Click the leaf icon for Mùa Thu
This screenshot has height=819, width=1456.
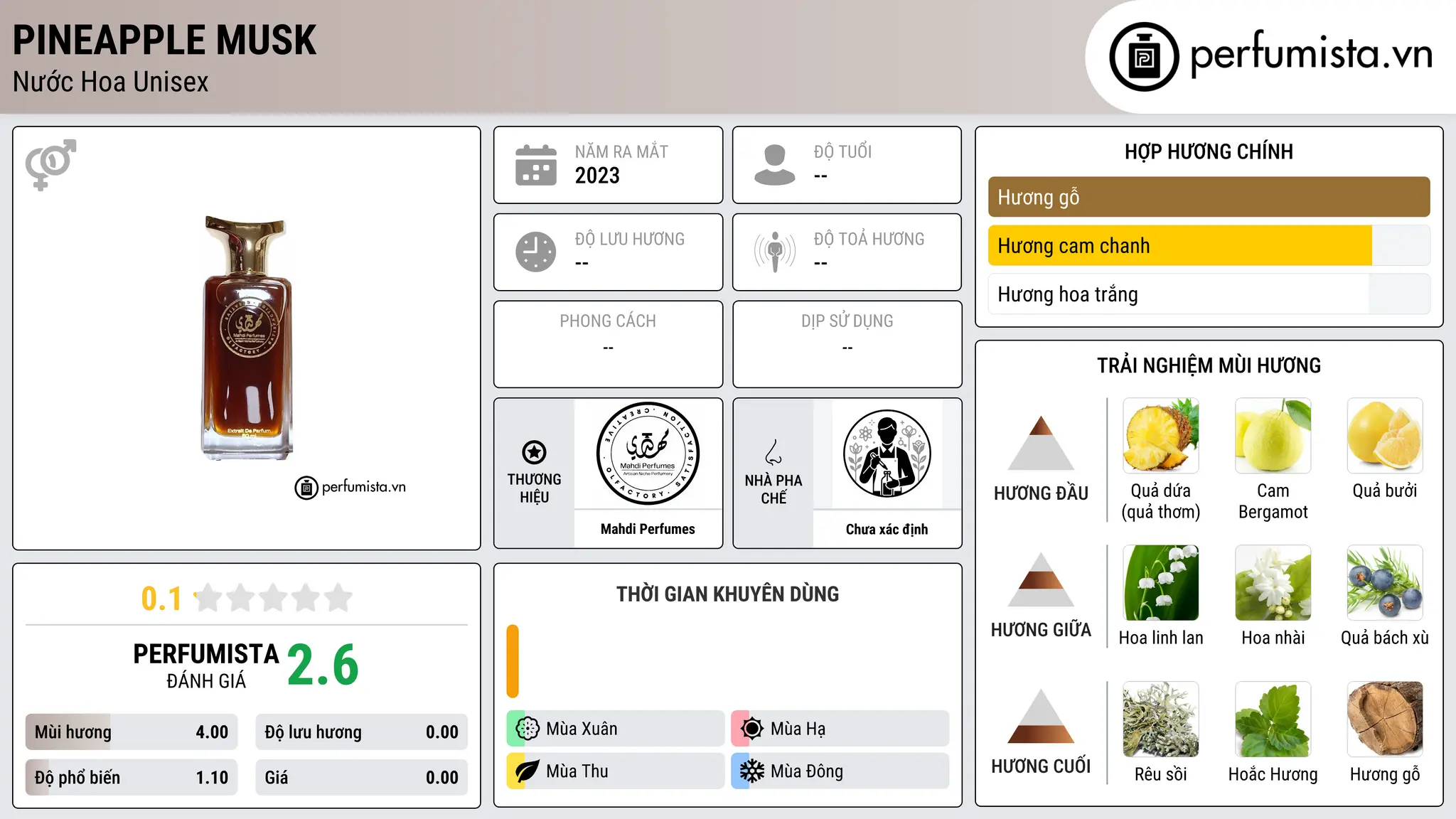pyautogui.click(x=528, y=771)
